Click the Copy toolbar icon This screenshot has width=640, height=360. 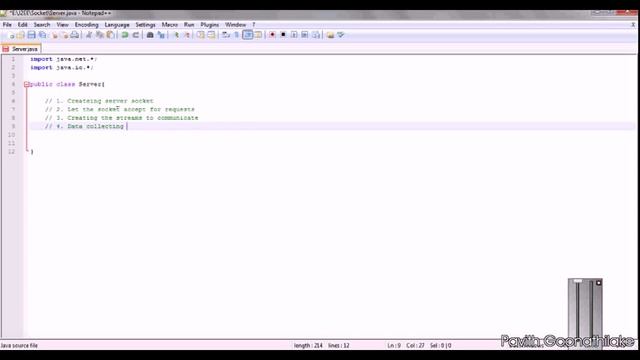[x=99, y=35]
